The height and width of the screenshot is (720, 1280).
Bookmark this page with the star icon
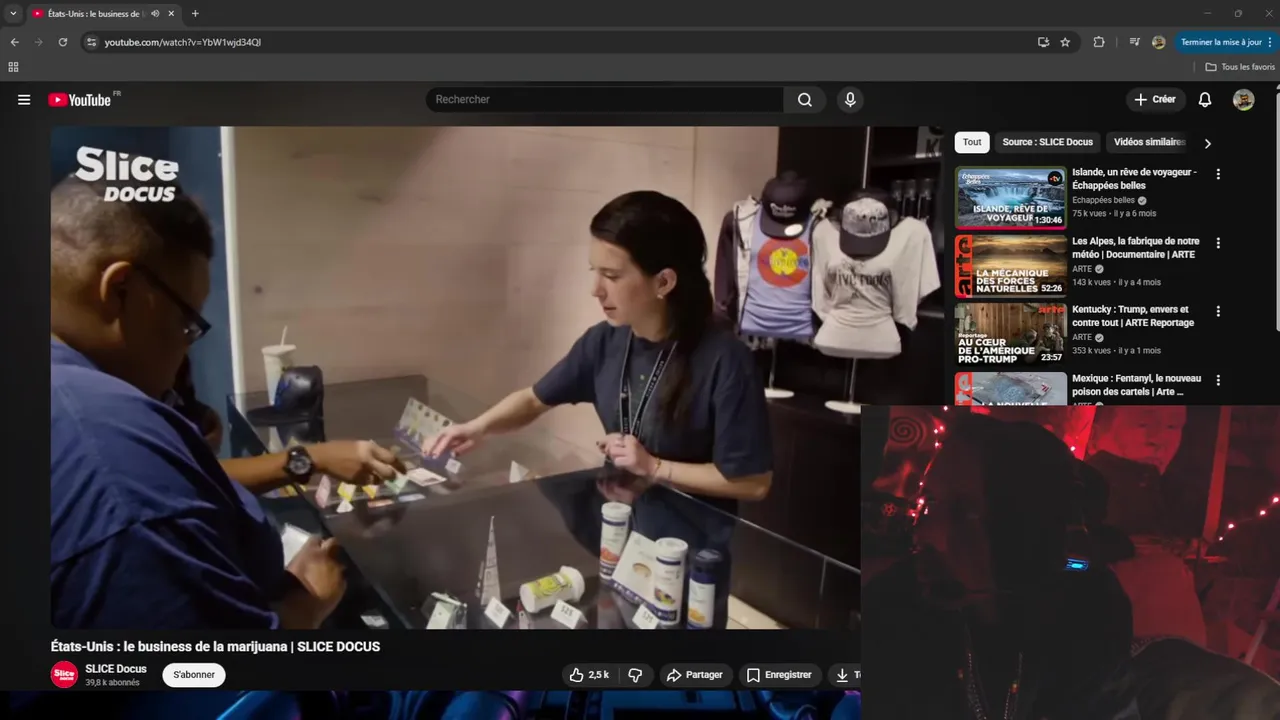pyautogui.click(x=1065, y=42)
